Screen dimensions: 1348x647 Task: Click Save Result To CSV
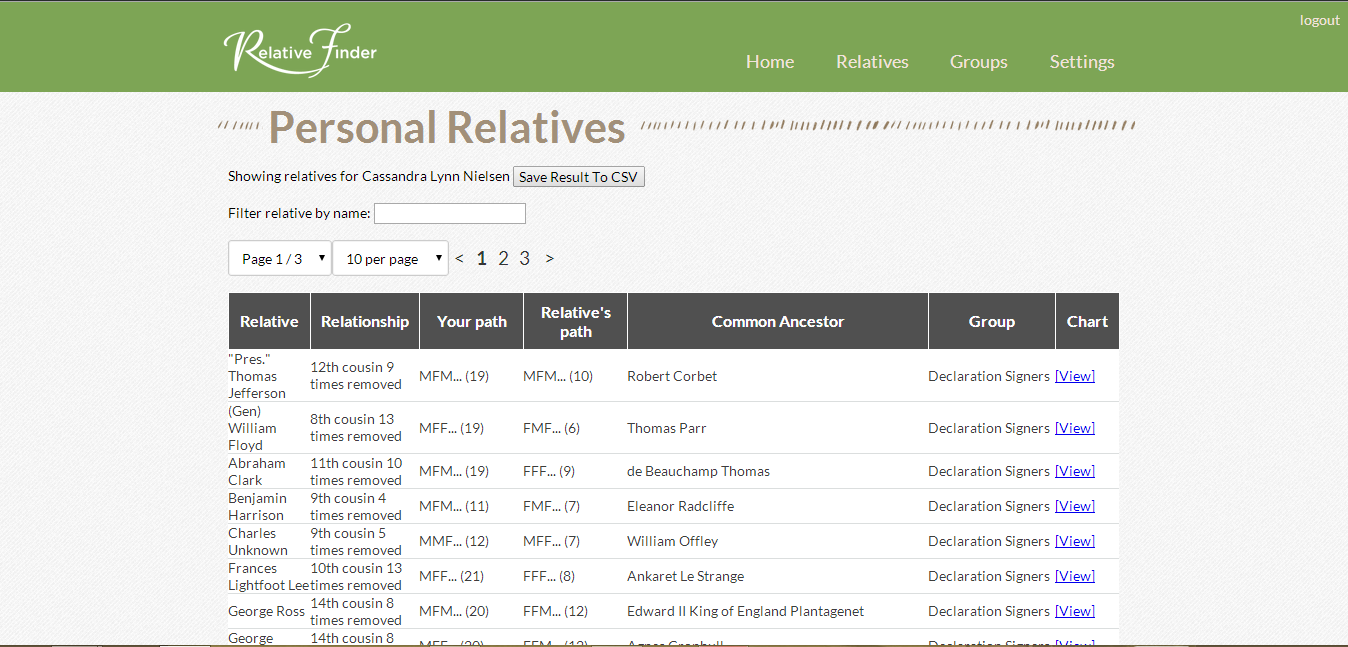[578, 176]
